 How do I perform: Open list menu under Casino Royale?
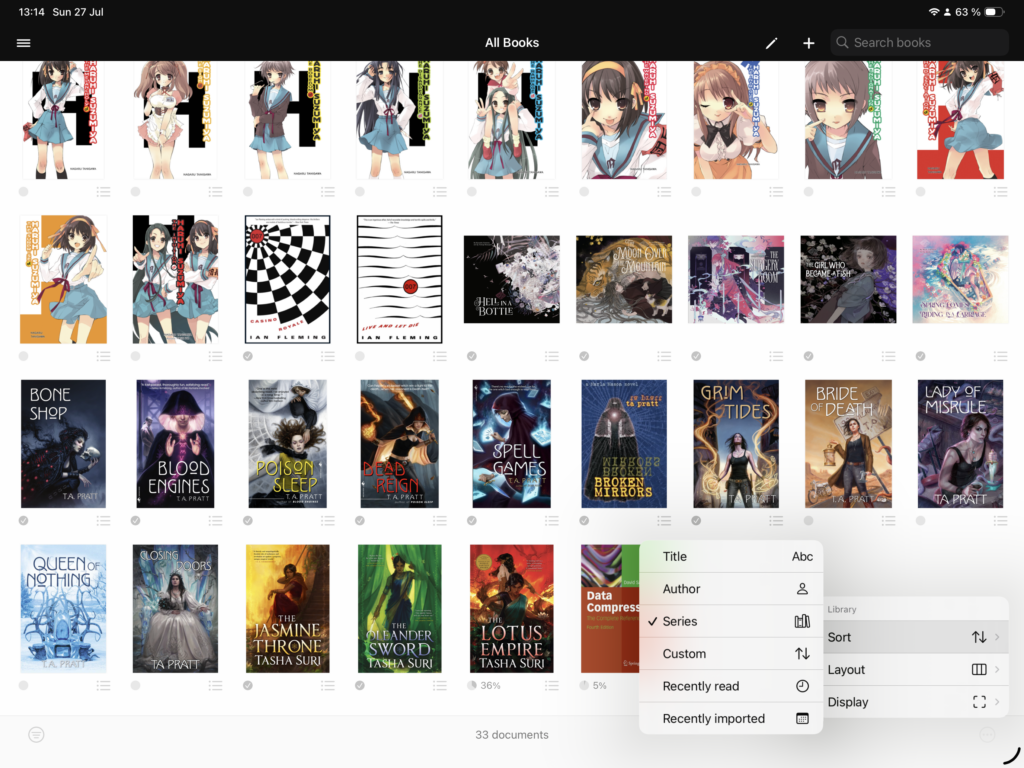[x=327, y=356]
